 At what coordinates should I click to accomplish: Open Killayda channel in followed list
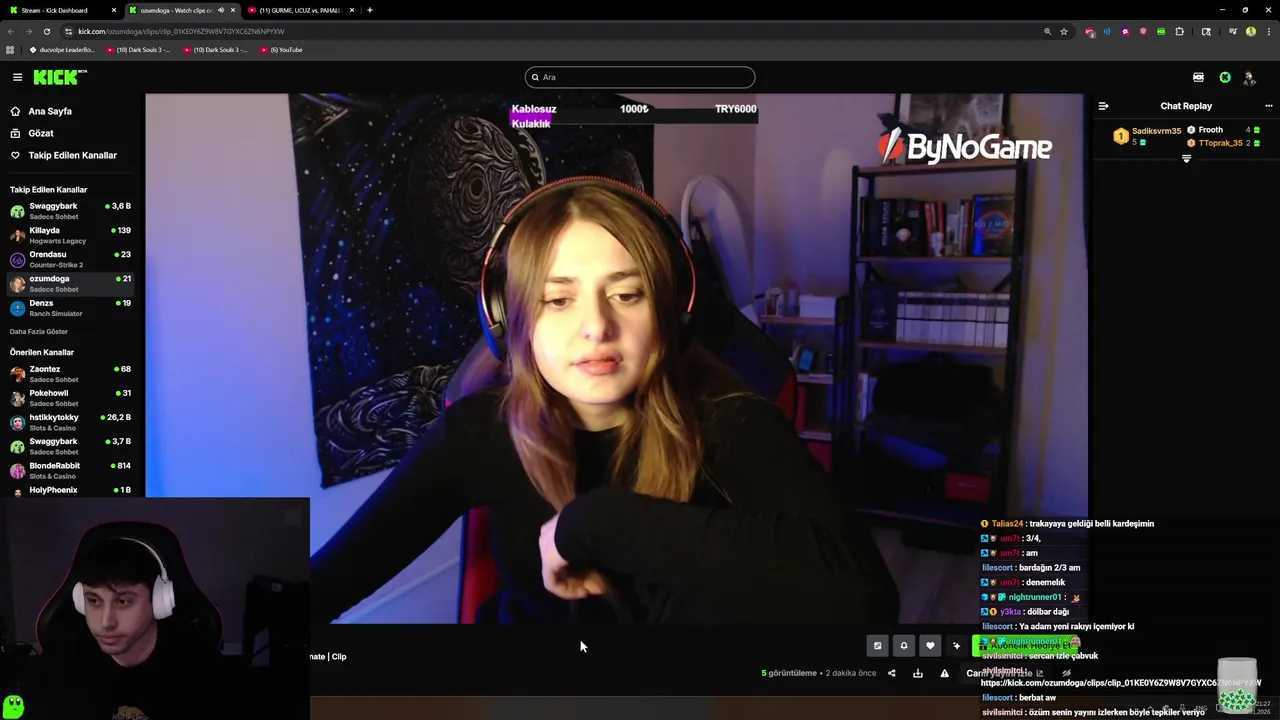tap(70, 235)
